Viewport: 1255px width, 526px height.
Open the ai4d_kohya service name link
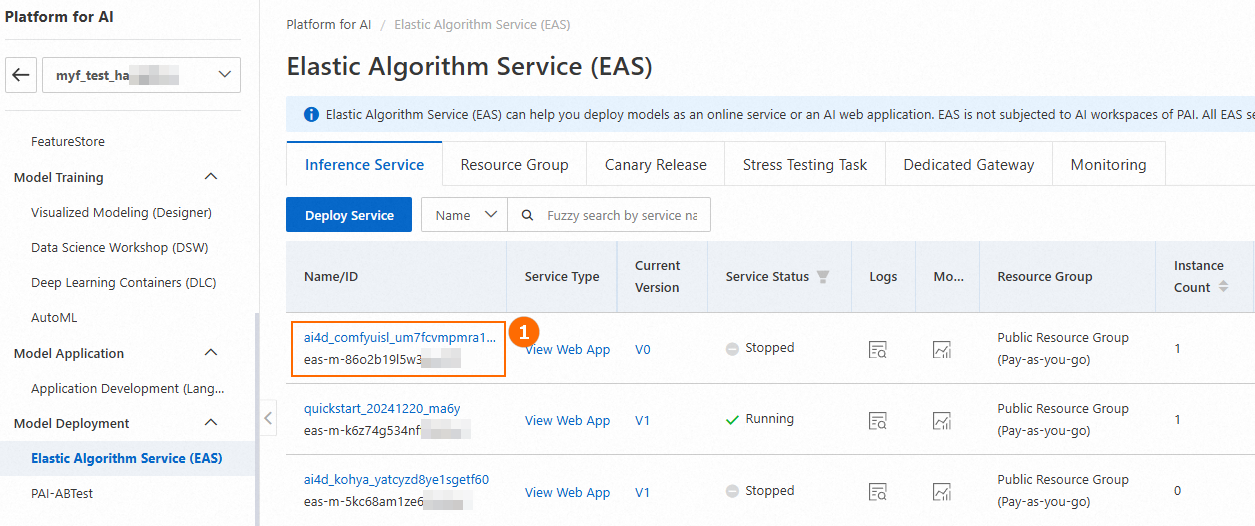[396, 479]
